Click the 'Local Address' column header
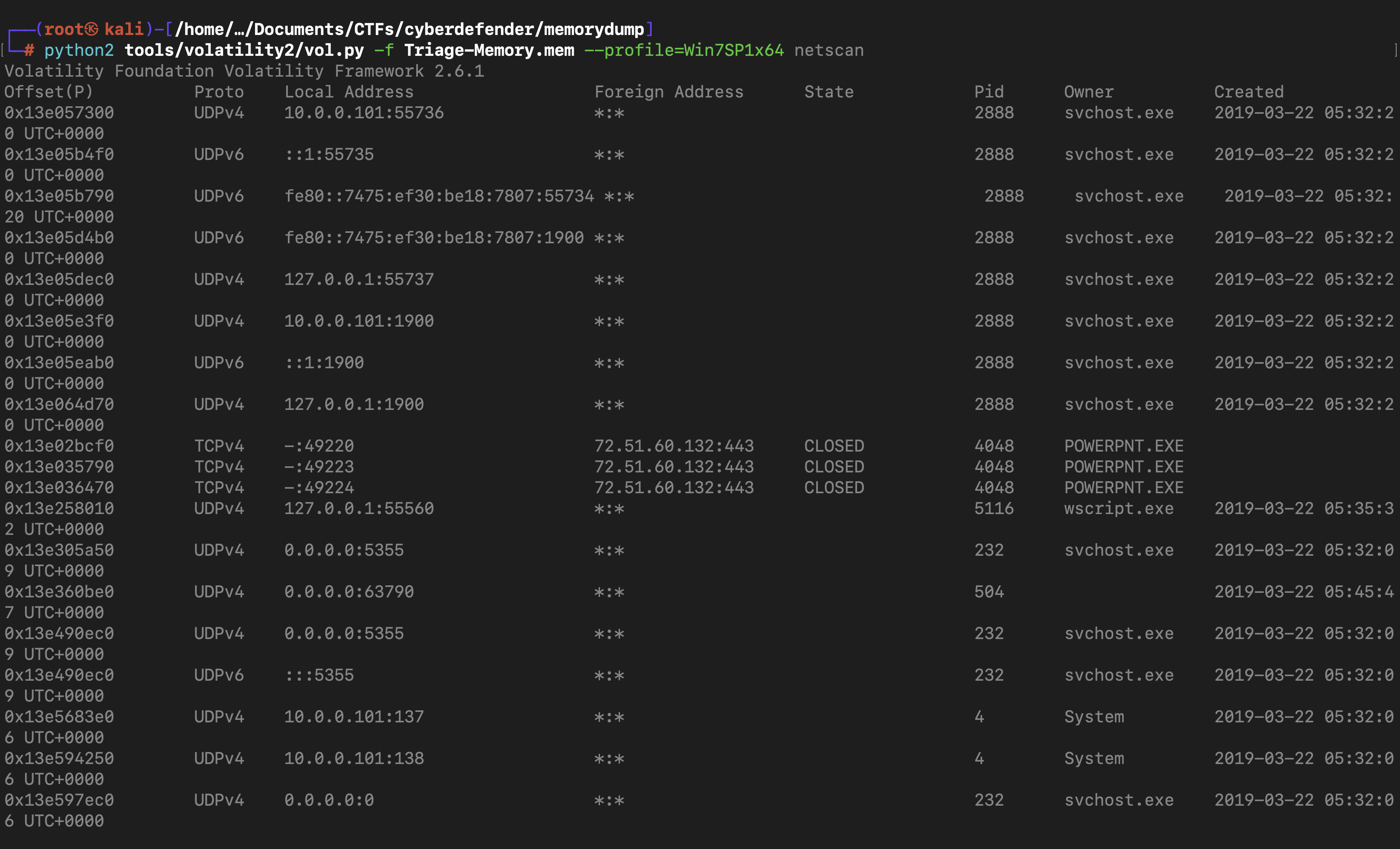This screenshot has height=849, width=1400. [349, 92]
